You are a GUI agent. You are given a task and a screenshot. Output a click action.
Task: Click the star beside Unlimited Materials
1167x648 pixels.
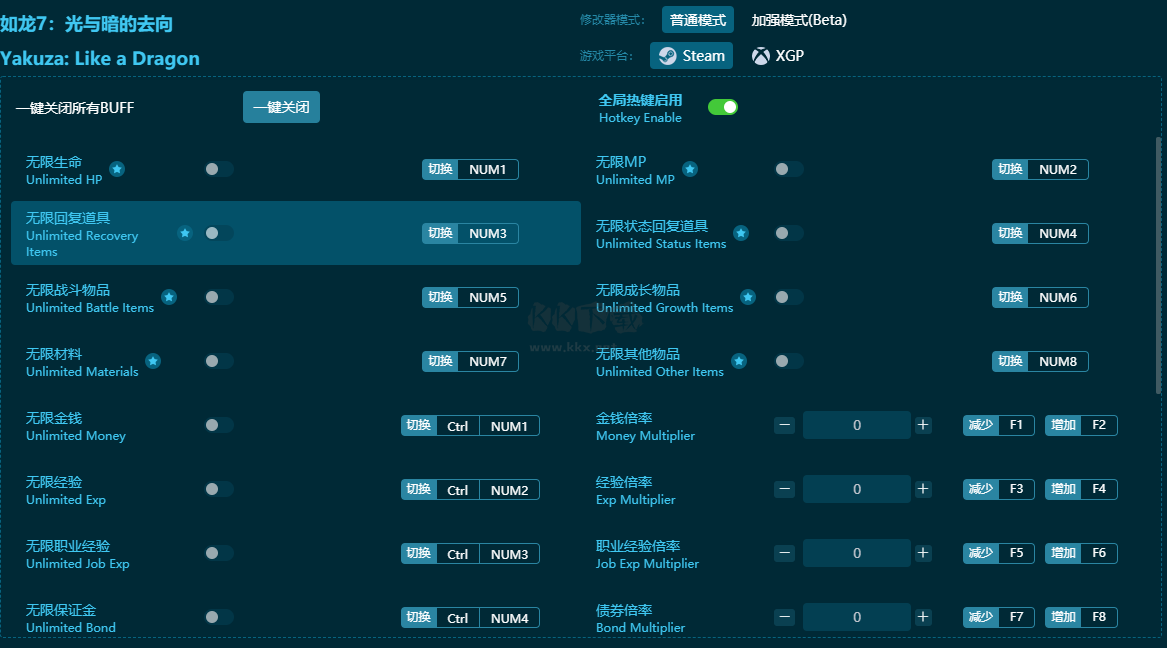coord(153,361)
